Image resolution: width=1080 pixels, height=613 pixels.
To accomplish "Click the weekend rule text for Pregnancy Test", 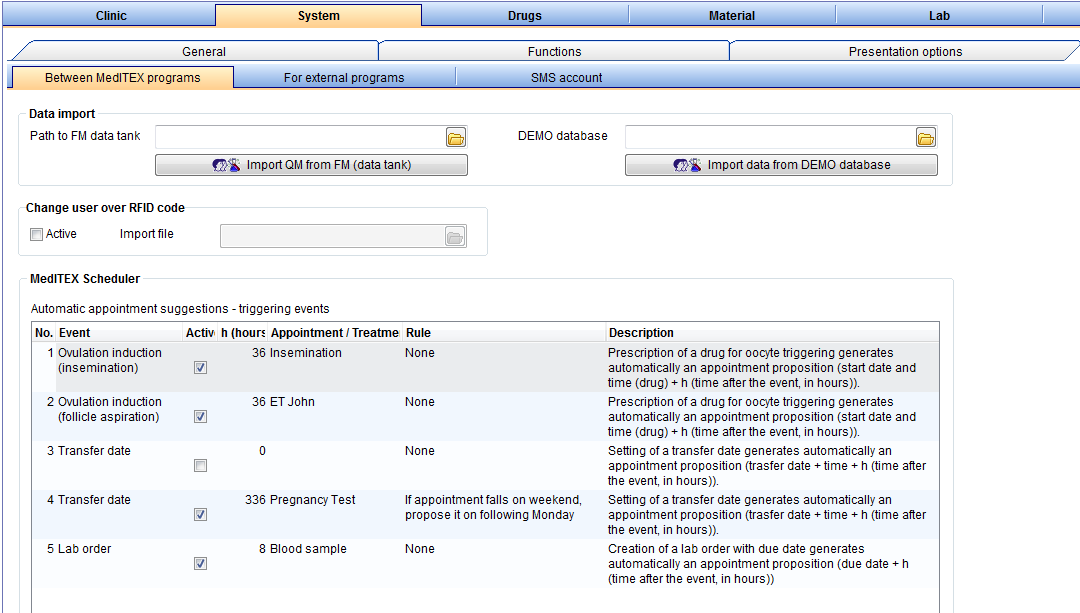I will click(492, 507).
